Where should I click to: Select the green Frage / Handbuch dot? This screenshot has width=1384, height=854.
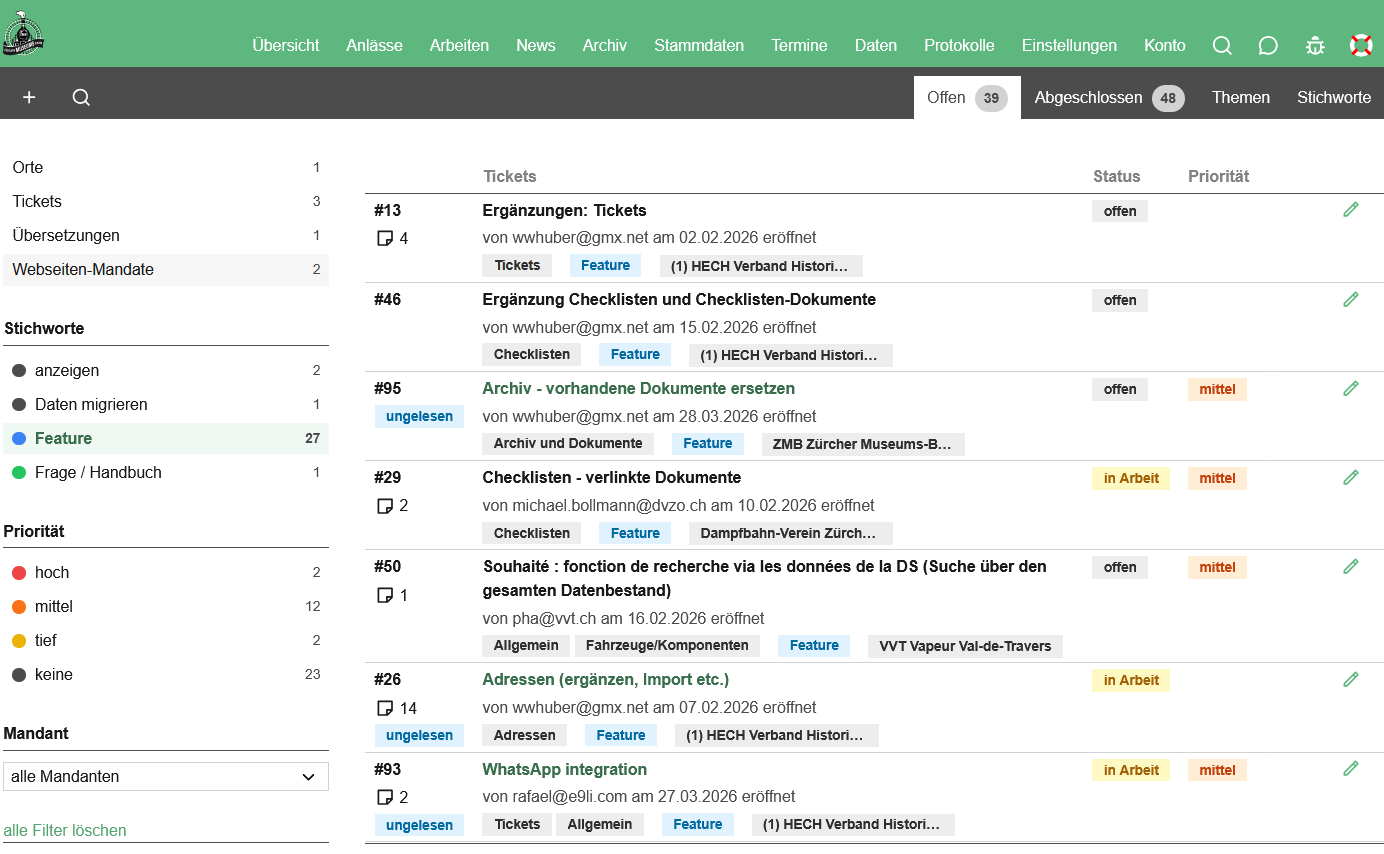click(x=19, y=472)
